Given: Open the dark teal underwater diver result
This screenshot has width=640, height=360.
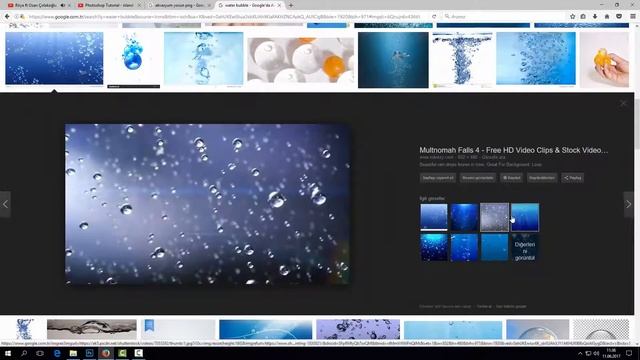Looking at the screenshot, I should pos(393,60).
